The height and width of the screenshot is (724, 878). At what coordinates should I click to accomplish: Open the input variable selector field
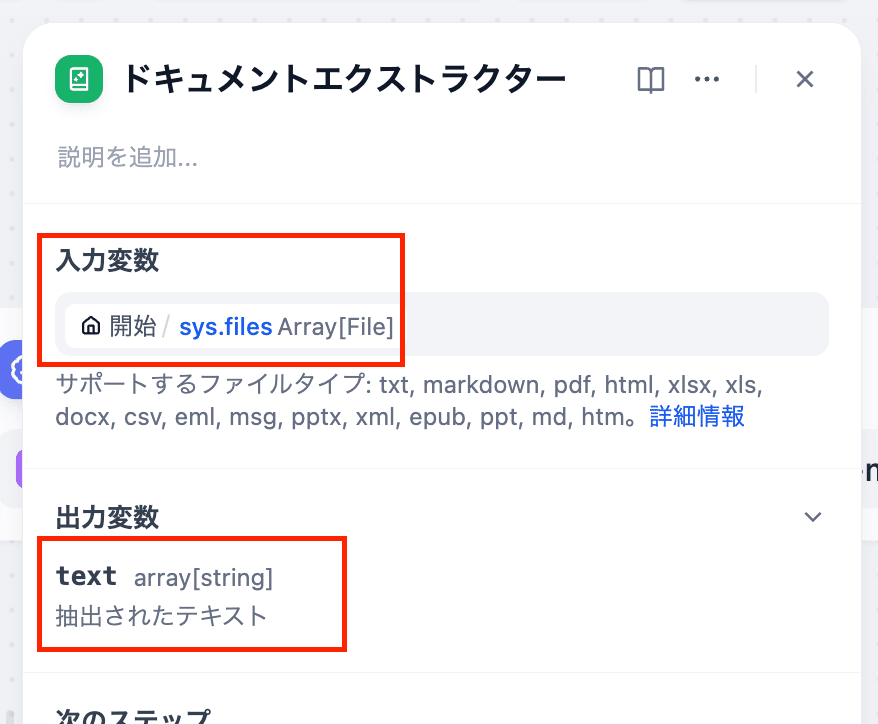click(x=600, y=325)
